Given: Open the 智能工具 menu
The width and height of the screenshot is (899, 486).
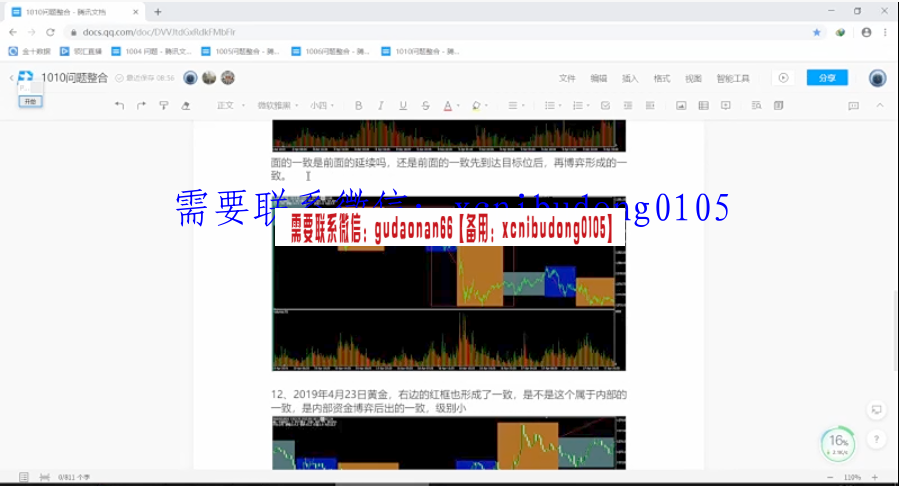Looking at the screenshot, I should click(733, 79).
